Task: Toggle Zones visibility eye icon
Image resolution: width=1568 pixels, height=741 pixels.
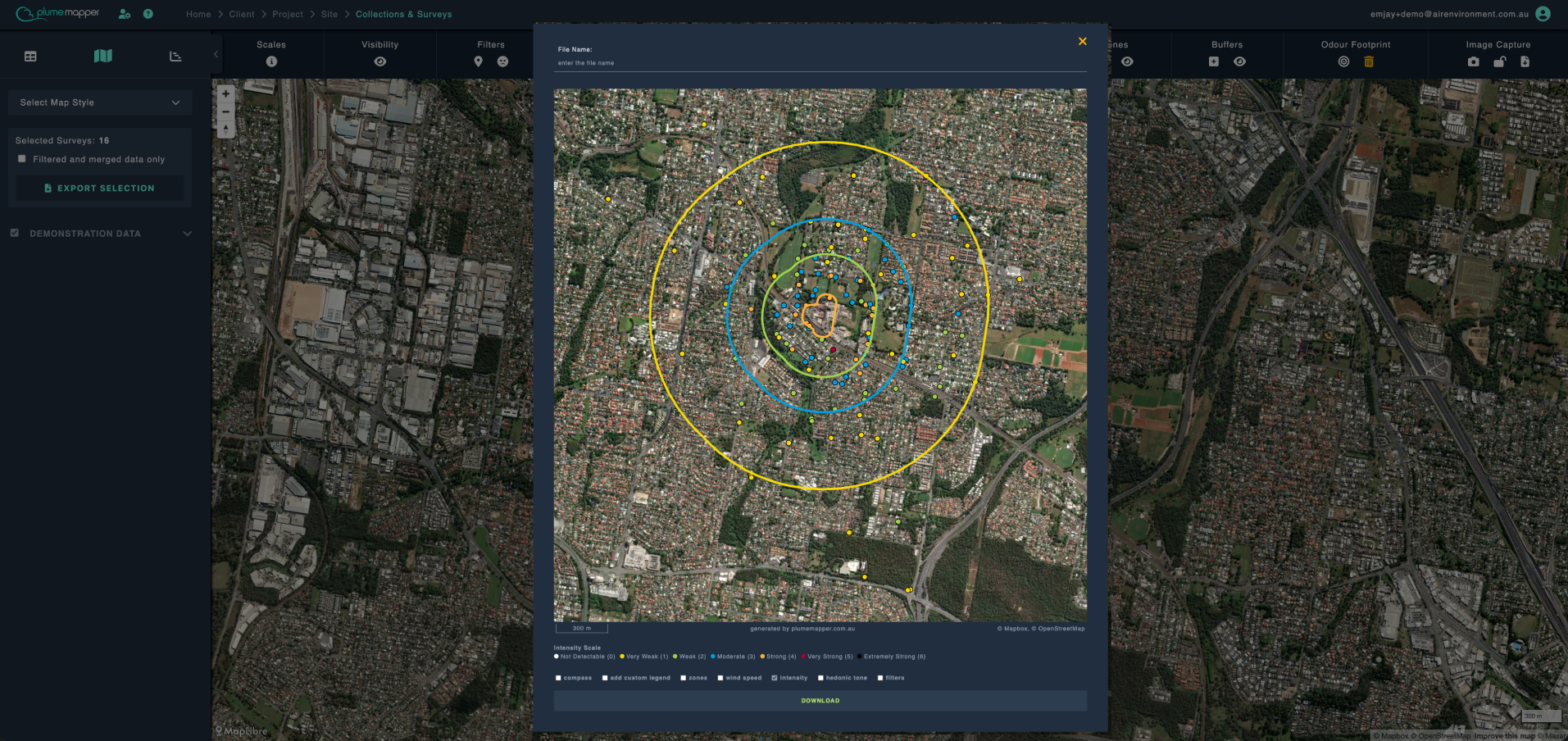Action: [x=1128, y=61]
